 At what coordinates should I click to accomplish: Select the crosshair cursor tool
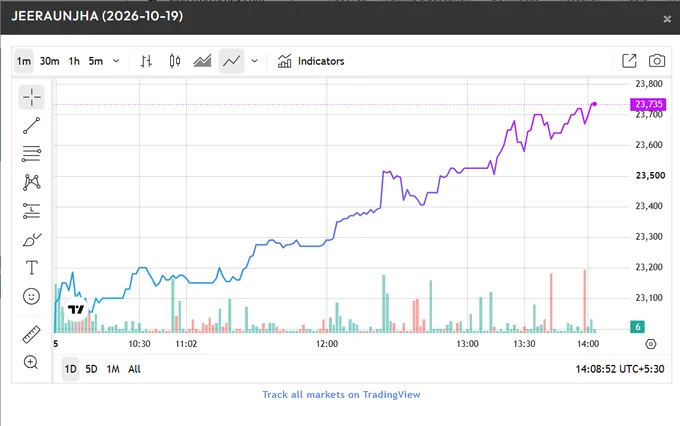tap(32, 97)
